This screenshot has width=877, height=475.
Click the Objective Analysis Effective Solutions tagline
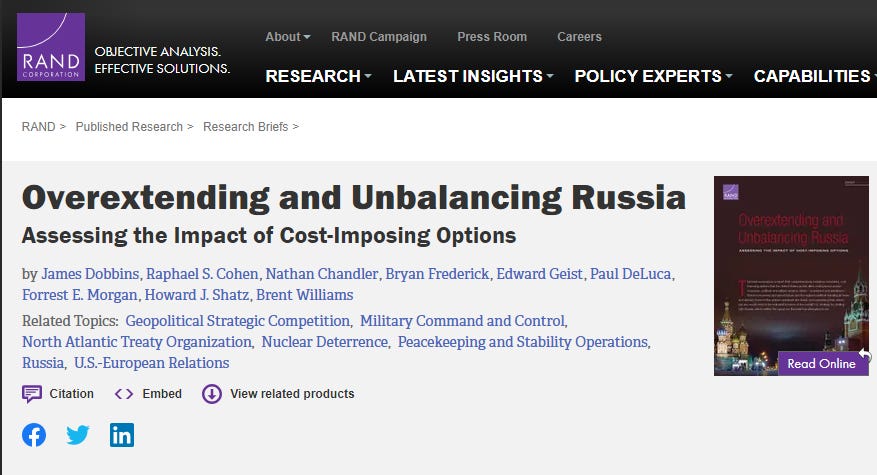pyautogui.click(x=162, y=60)
